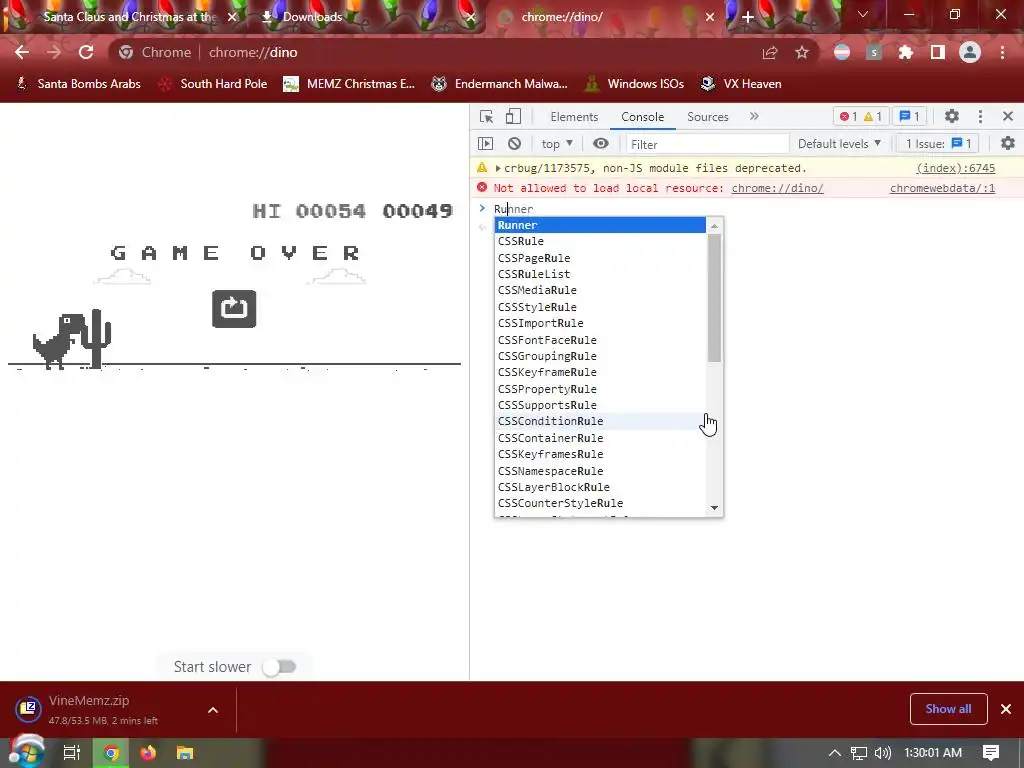This screenshot has width=1024, height=768.
Task: Clear the console
Action: coord(515,144)
